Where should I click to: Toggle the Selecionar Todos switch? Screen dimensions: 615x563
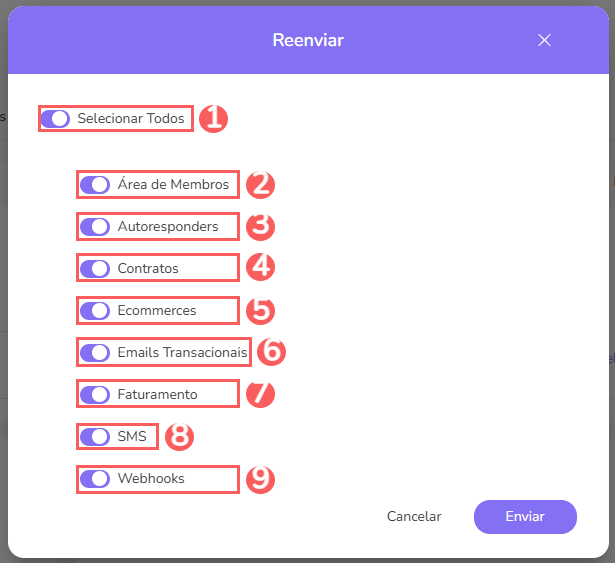click(x=56, y=119)
